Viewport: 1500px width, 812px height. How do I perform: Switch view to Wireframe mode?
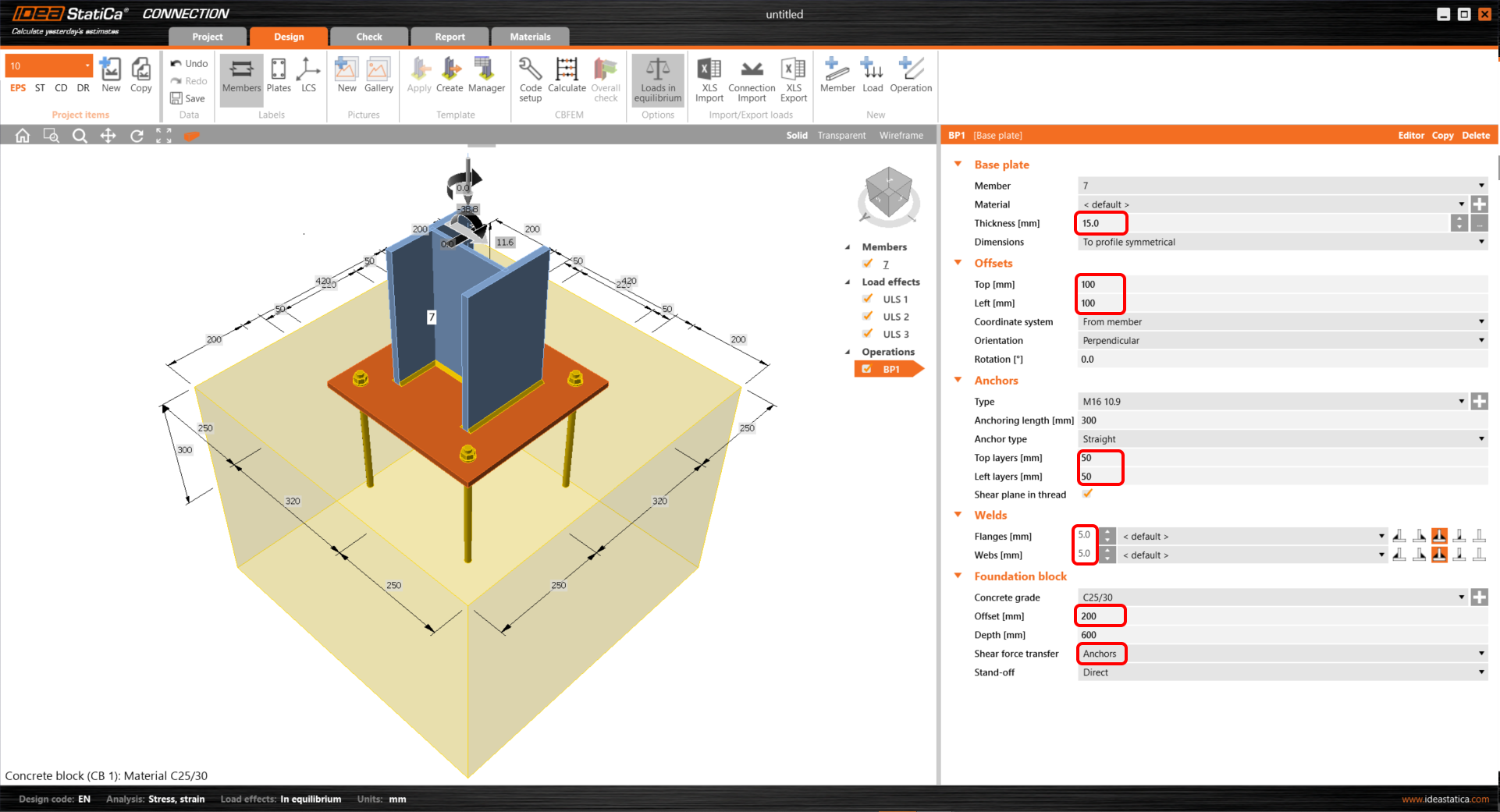901,136
